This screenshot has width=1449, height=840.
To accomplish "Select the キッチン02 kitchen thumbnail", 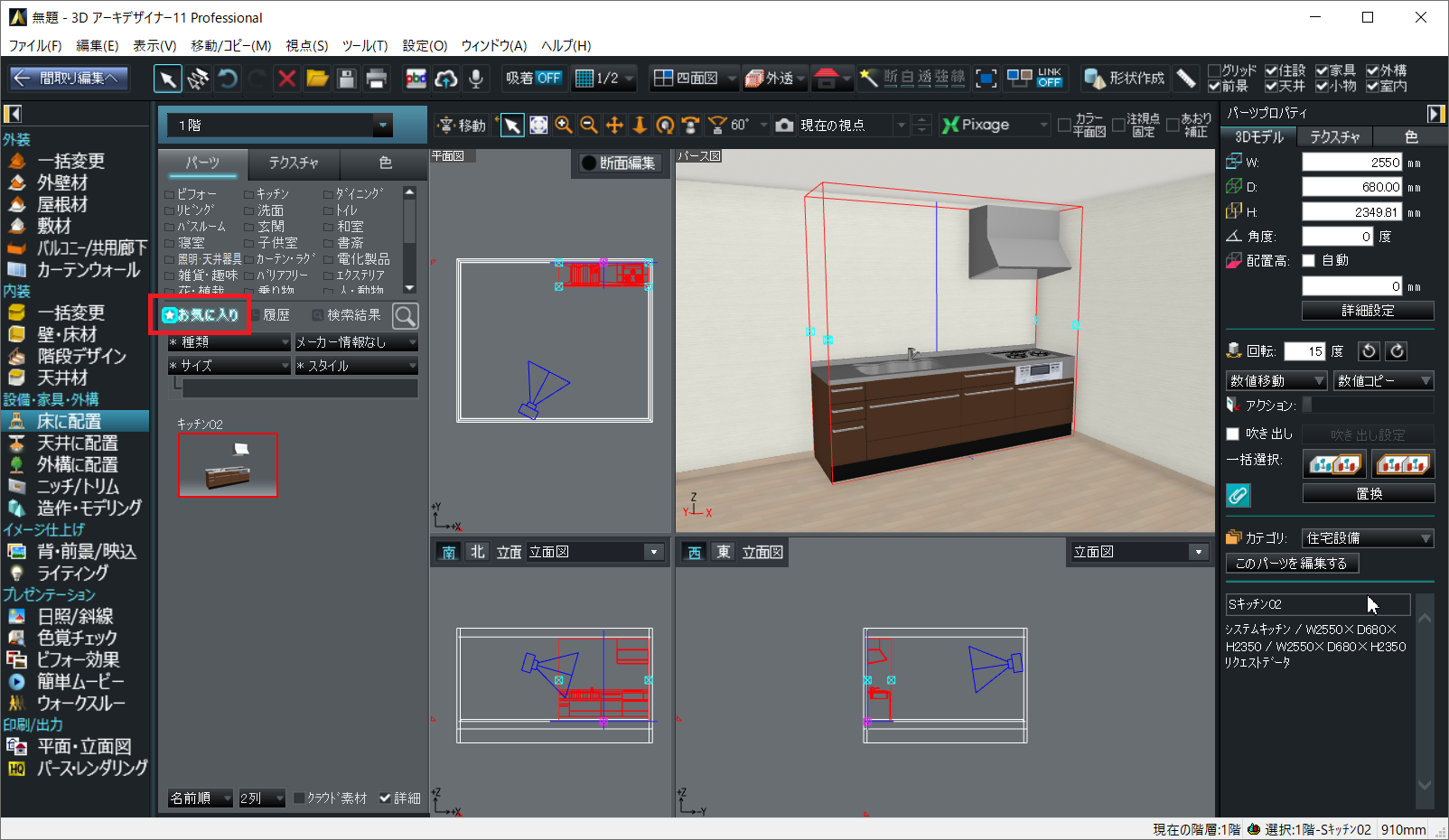I will click(x=228, y=465).
